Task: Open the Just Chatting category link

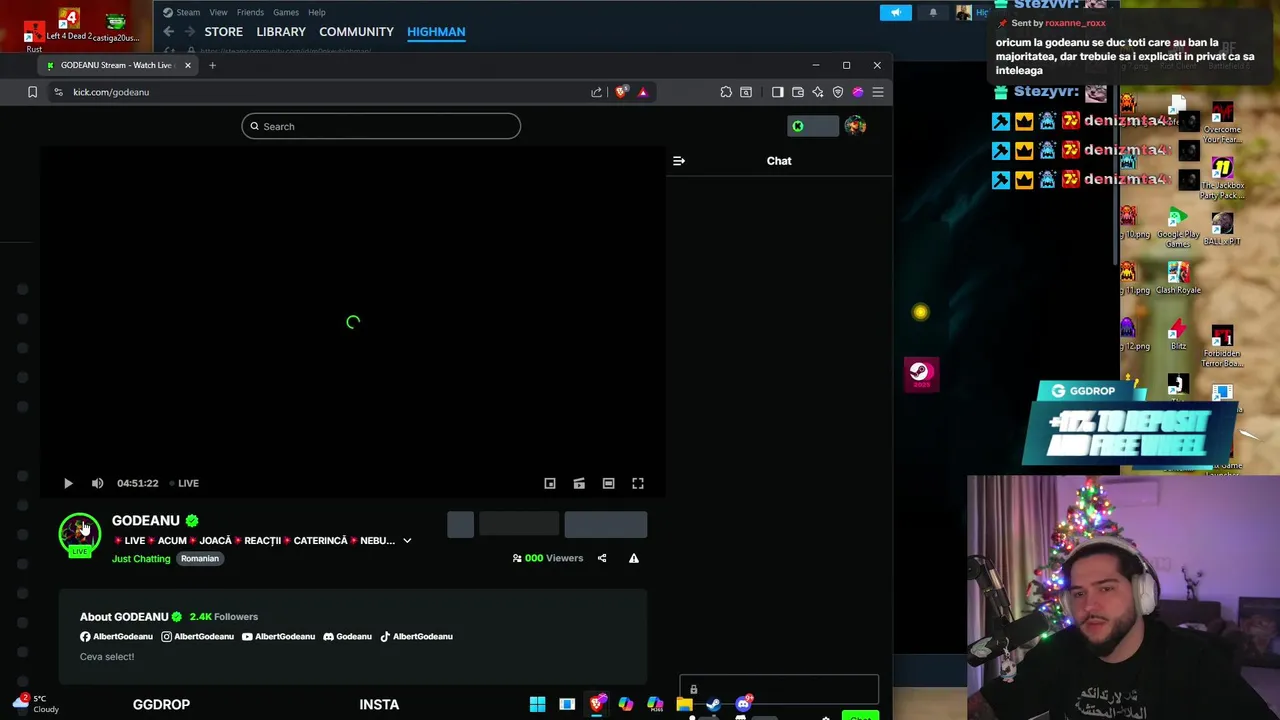Action: tap(141, 559)
